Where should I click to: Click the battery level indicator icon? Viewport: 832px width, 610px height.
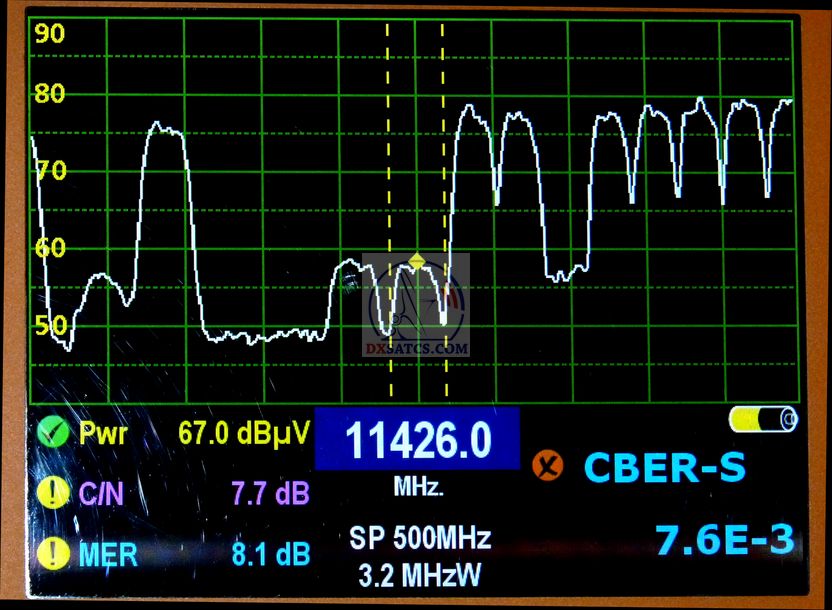pos(763,419)
